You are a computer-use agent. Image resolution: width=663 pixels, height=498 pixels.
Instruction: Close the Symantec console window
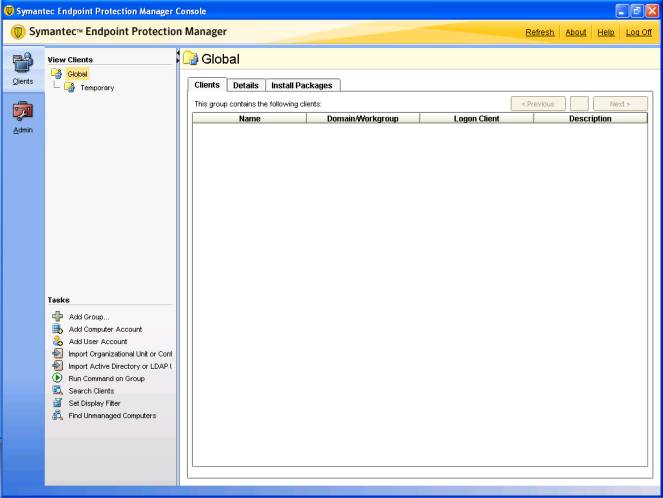coord(652,11)
